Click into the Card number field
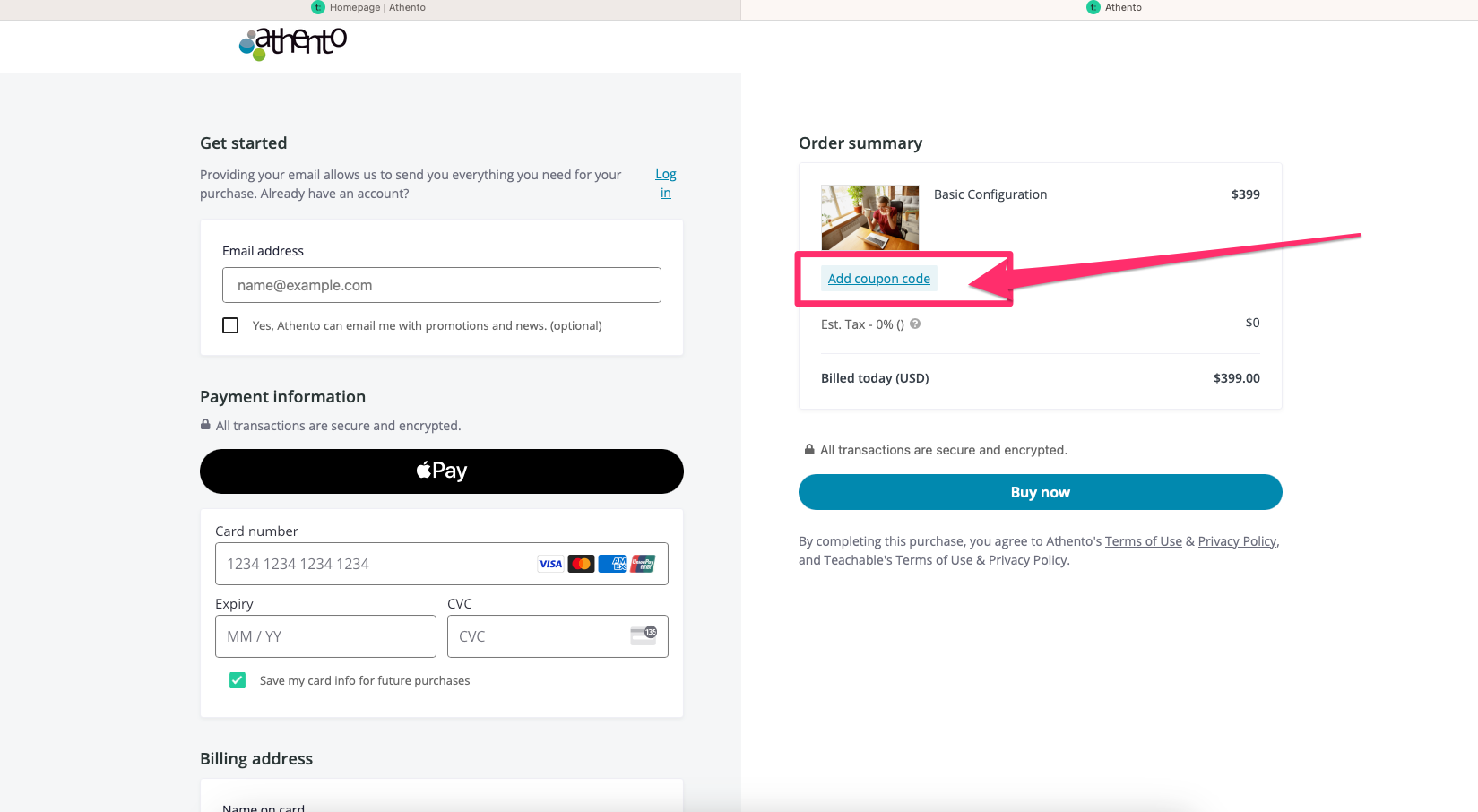This screenshot has height=812, width=1478. [x=376, y=564]
